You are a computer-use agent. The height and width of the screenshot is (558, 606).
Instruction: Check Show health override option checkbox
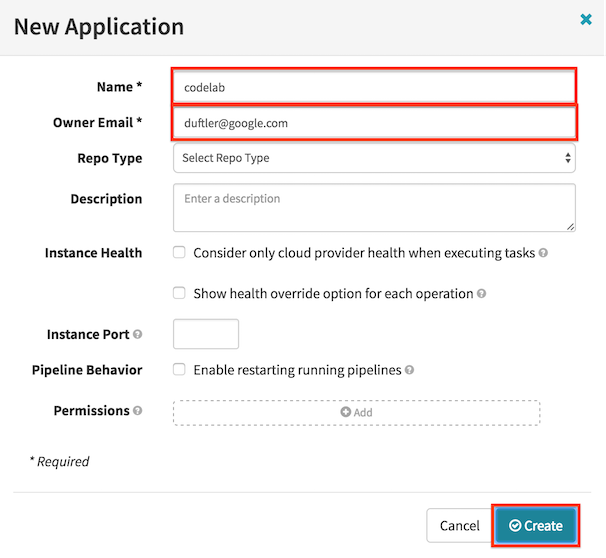179,293
